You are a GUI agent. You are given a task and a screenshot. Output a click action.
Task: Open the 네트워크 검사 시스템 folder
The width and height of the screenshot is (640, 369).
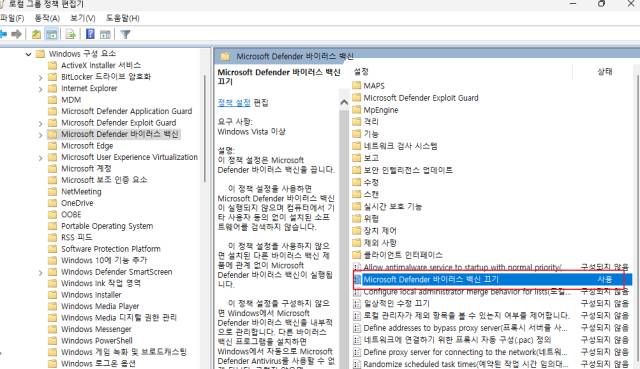(x=400, y=146)
